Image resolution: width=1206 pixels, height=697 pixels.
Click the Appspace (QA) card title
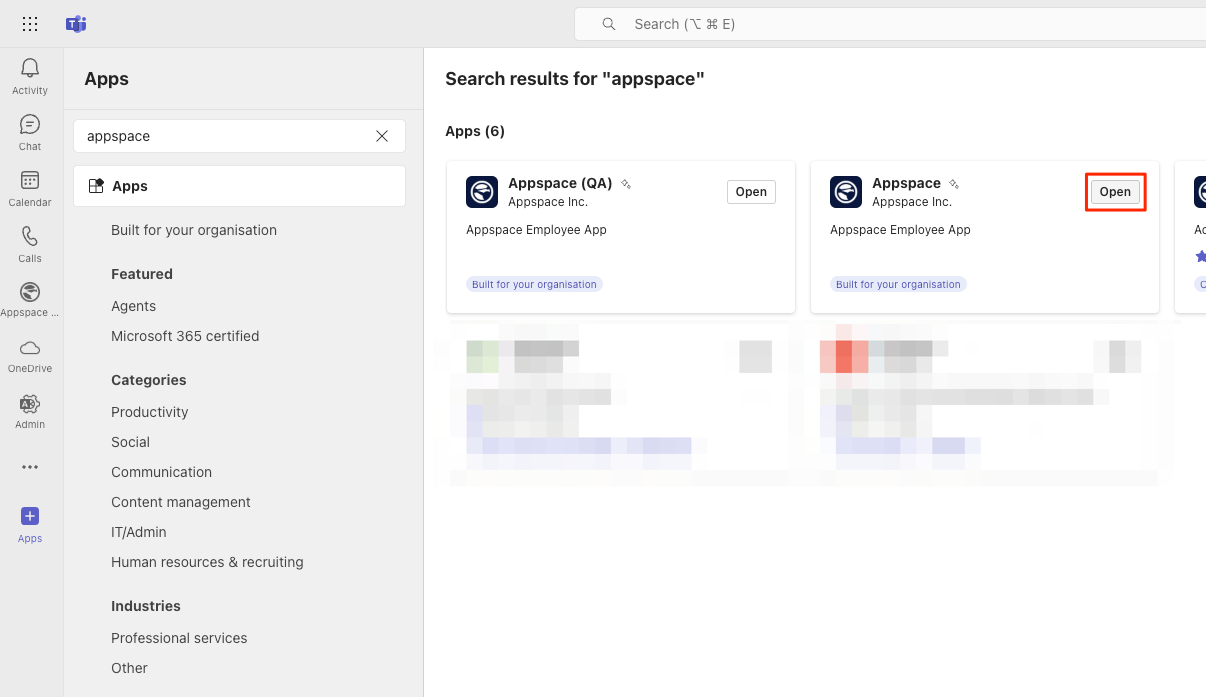(x=560, y=183)
